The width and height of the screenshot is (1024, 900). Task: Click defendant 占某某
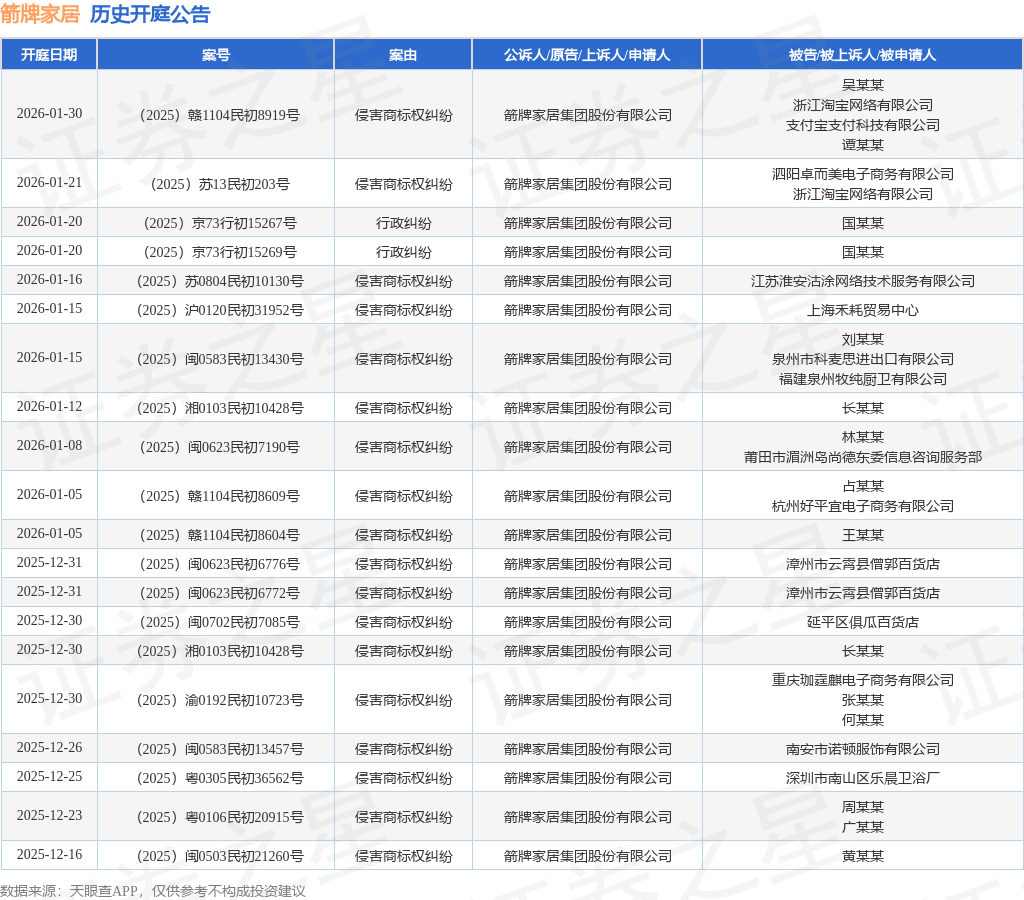click(x=863, y=486)
